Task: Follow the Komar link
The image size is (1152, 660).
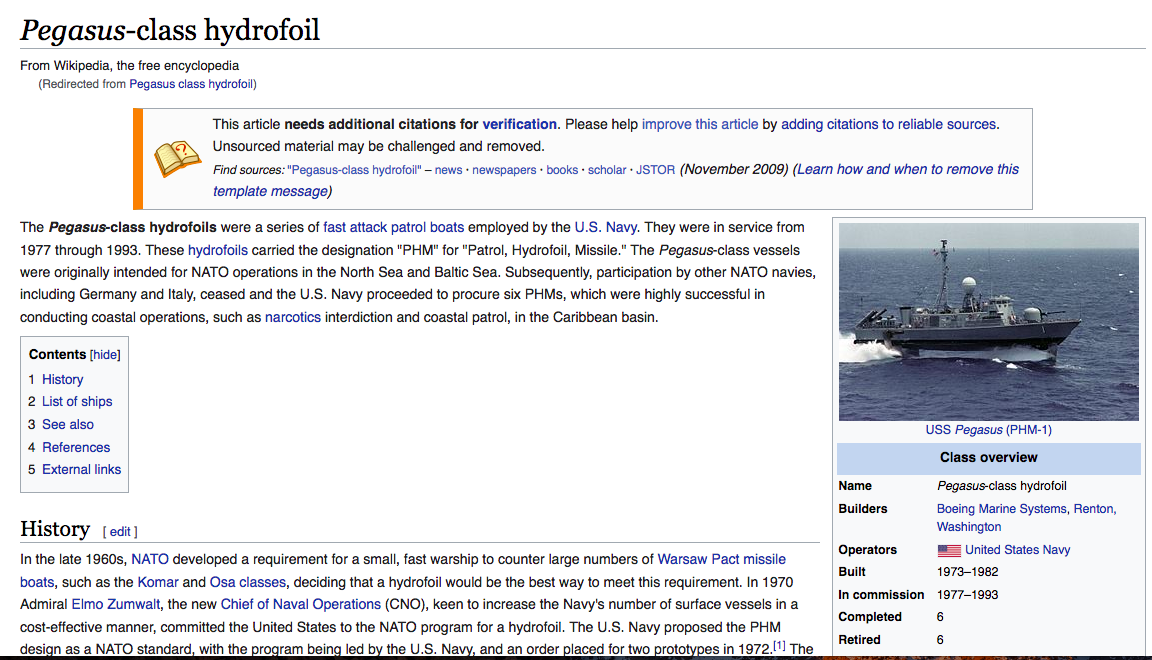Action: coord(158,582)
